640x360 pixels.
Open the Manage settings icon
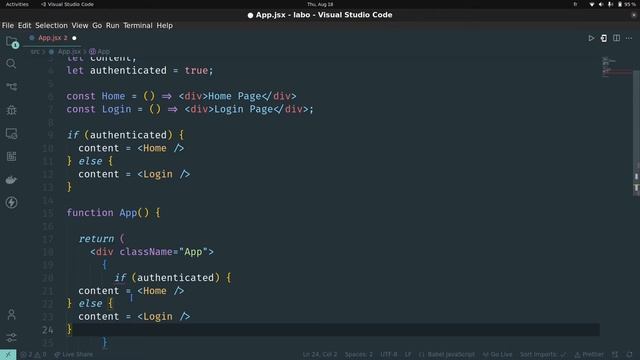point(11,337)
